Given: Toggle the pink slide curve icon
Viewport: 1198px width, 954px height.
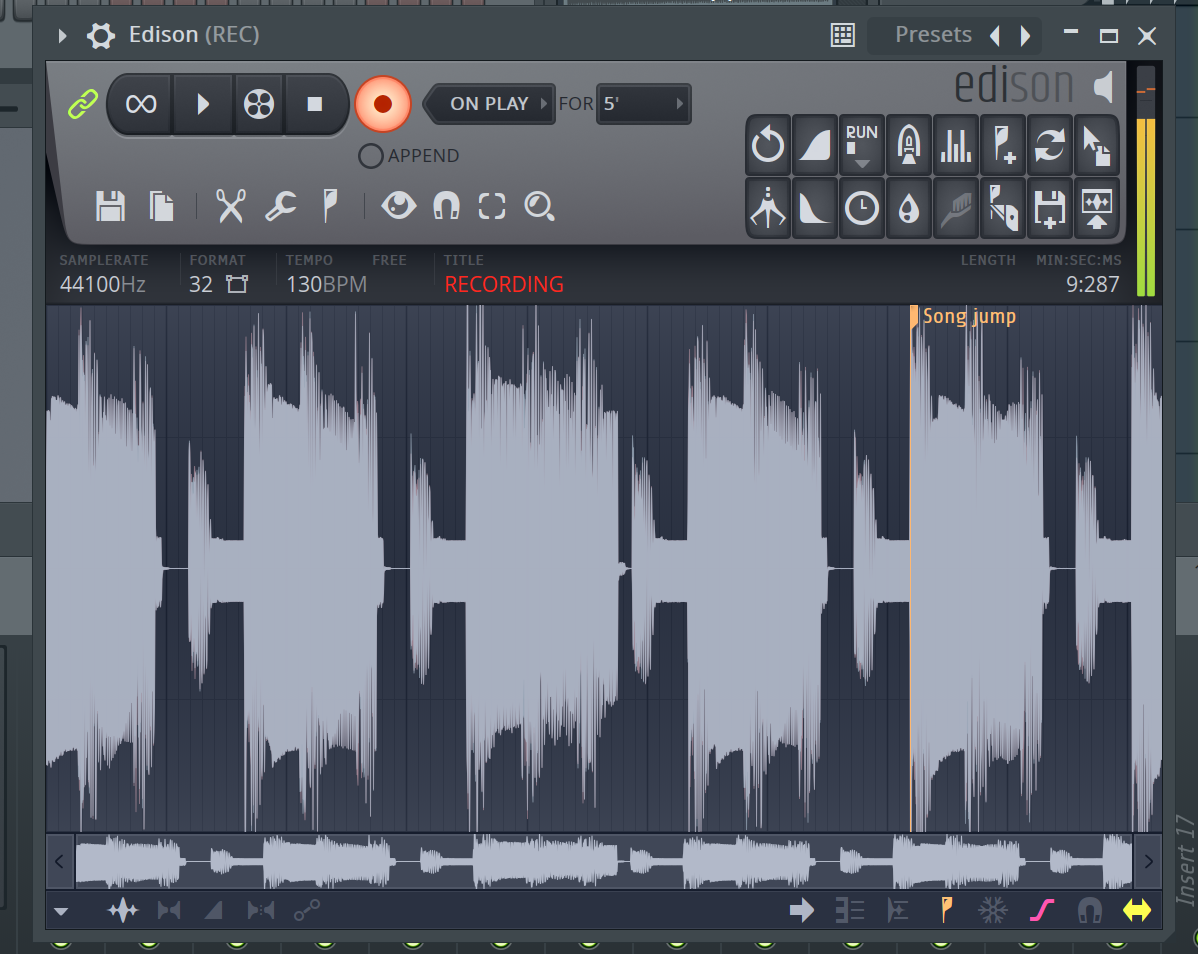Looking at the screenshot, I should click(x=1042, y=910).
